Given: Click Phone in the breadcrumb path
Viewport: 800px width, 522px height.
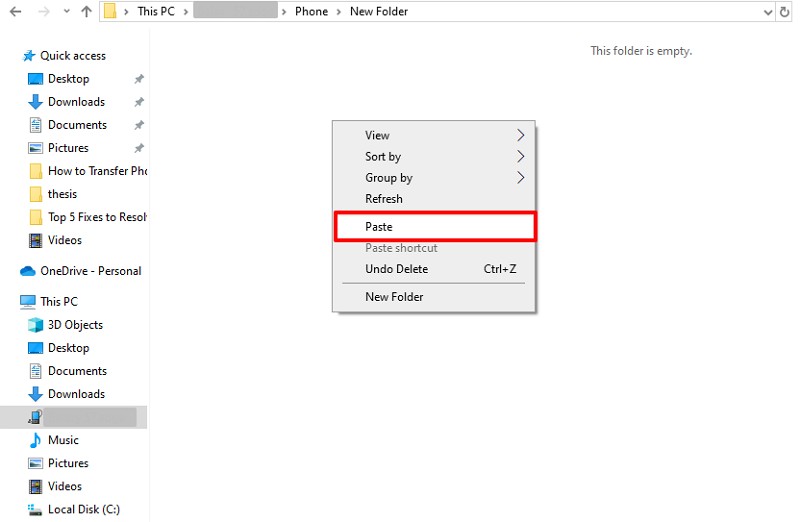Looking at the screenshot, I should 310,12.
